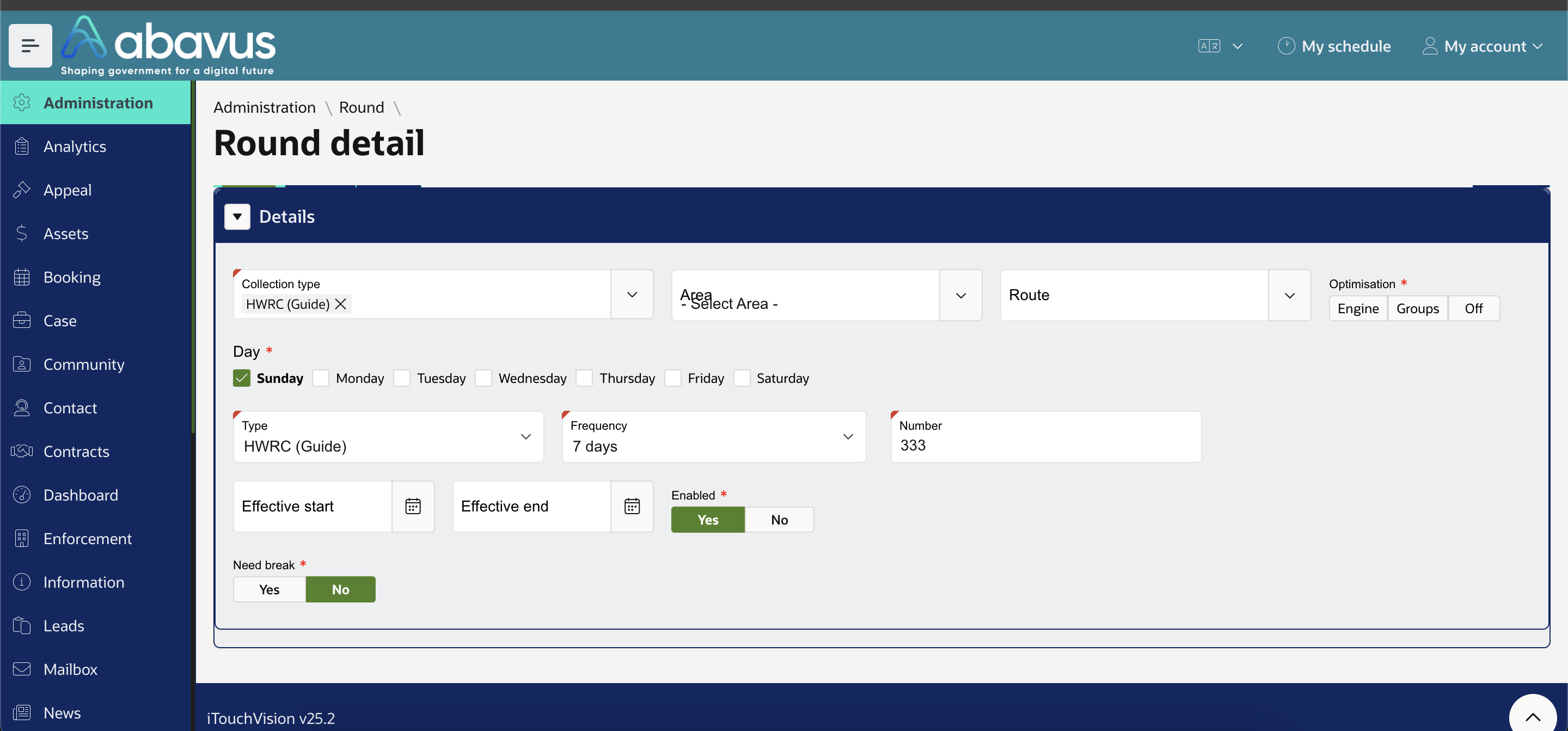Click the Contact headset icon

click(x=22, y=407)
